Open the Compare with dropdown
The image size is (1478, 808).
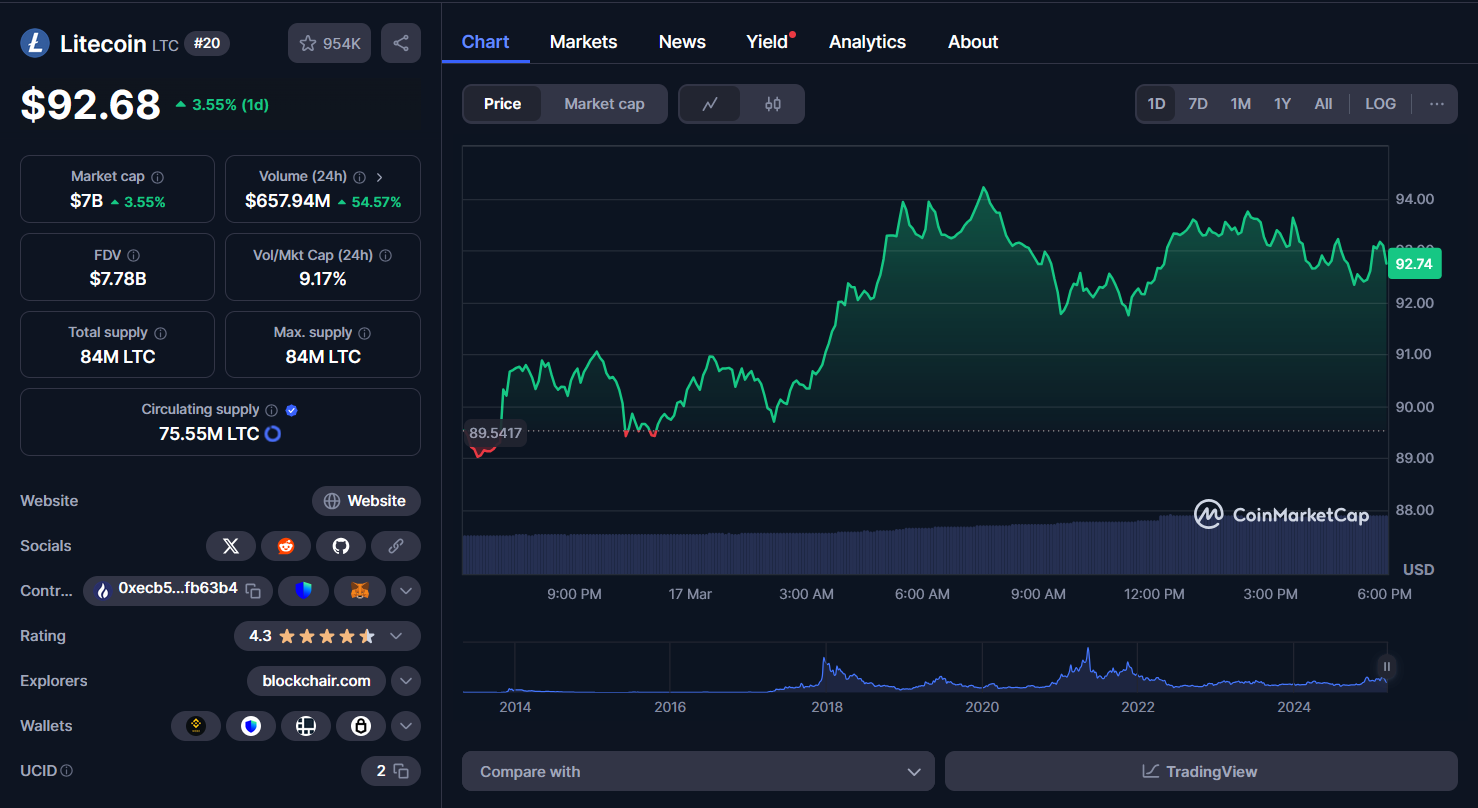(697, 771)
